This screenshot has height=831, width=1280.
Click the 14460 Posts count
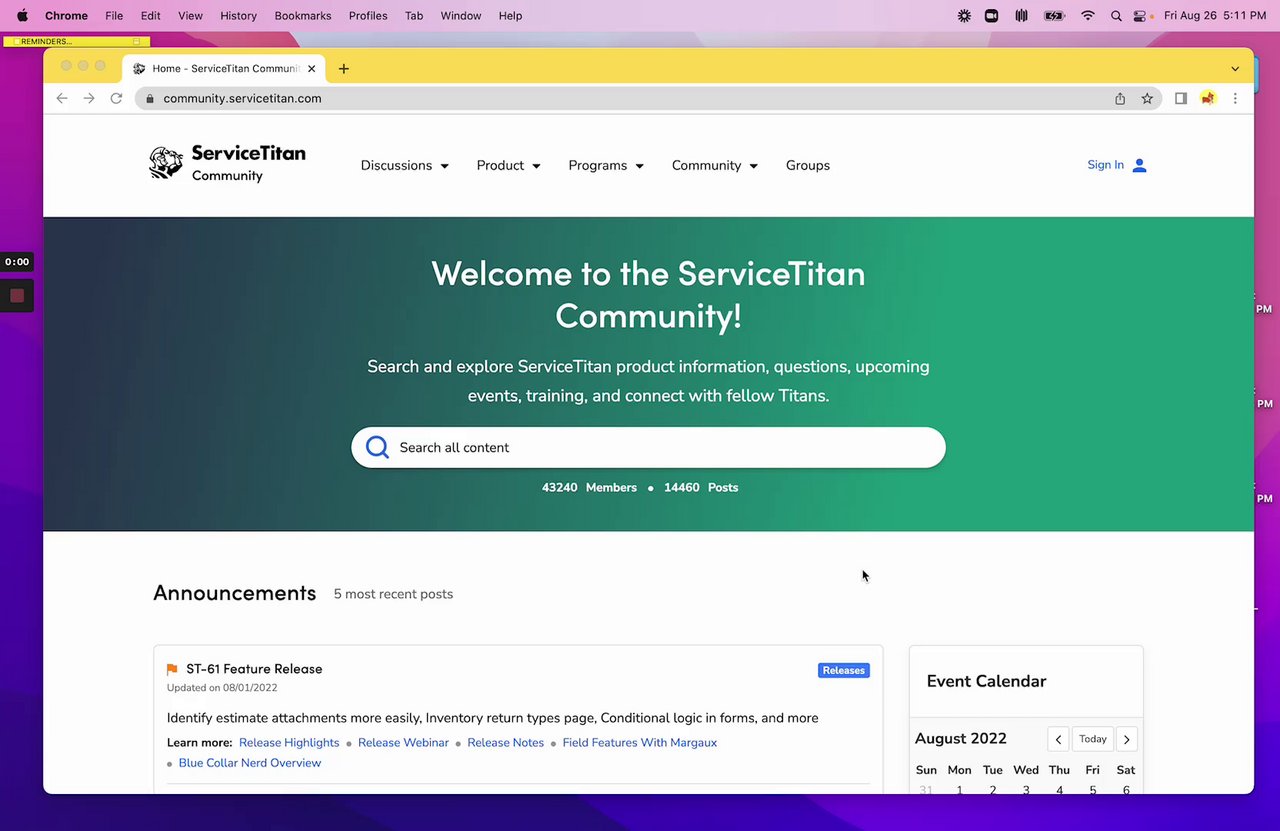point(701,488)
